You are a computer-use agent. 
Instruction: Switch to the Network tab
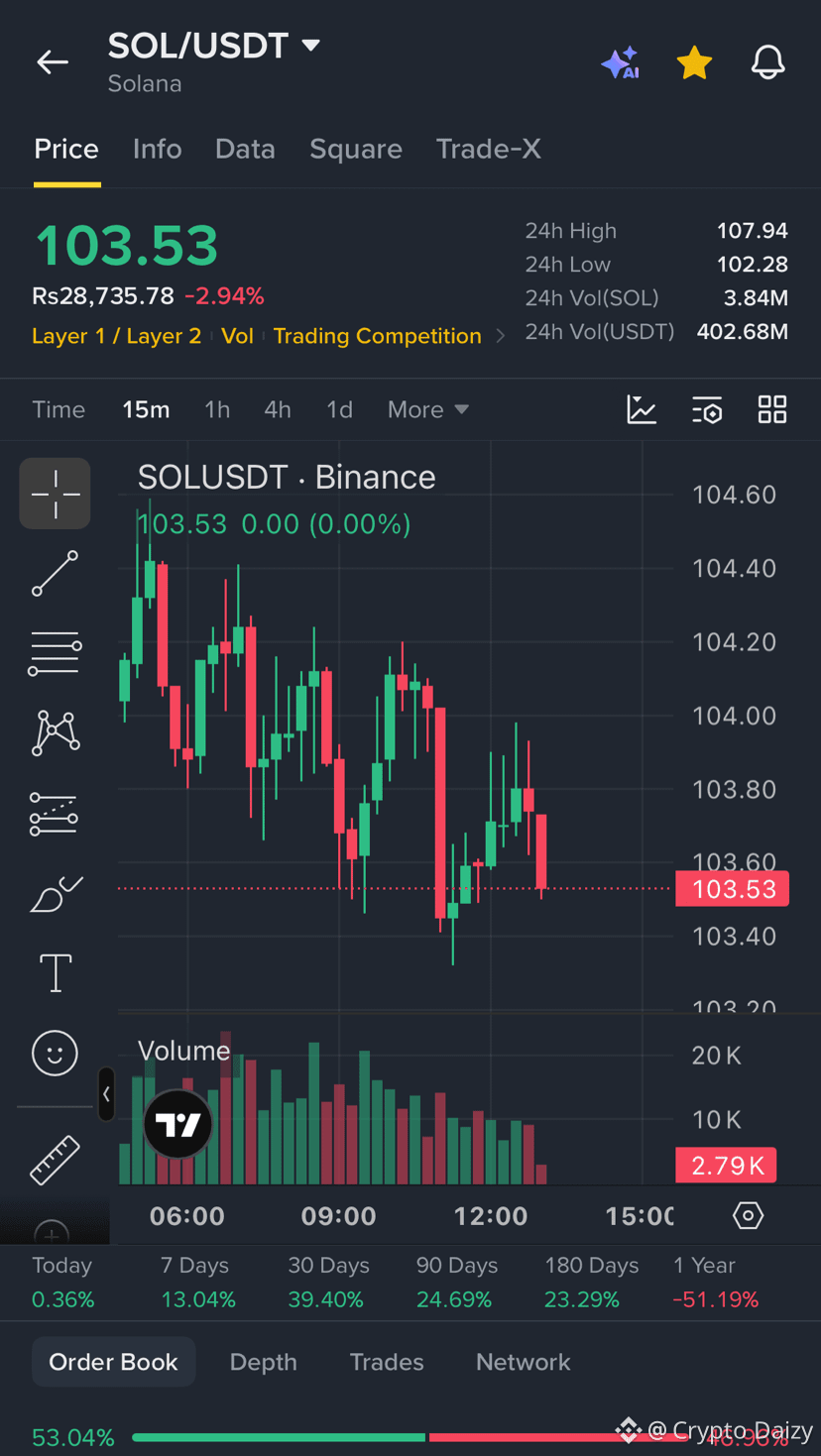524,1362
